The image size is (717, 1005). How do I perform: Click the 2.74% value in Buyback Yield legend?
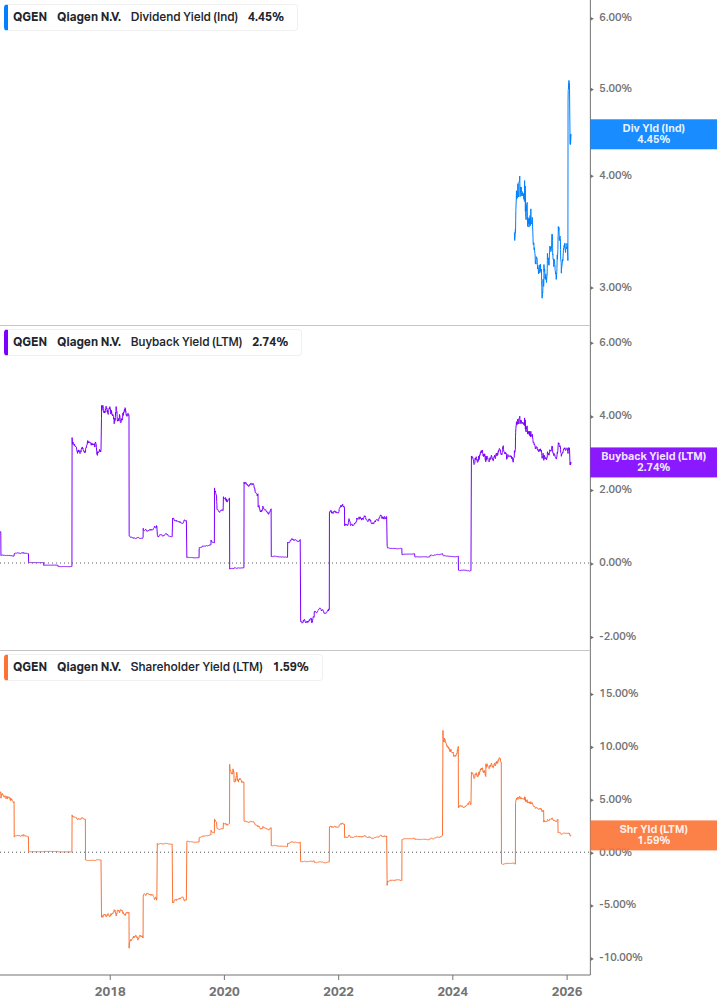(270, 342)
